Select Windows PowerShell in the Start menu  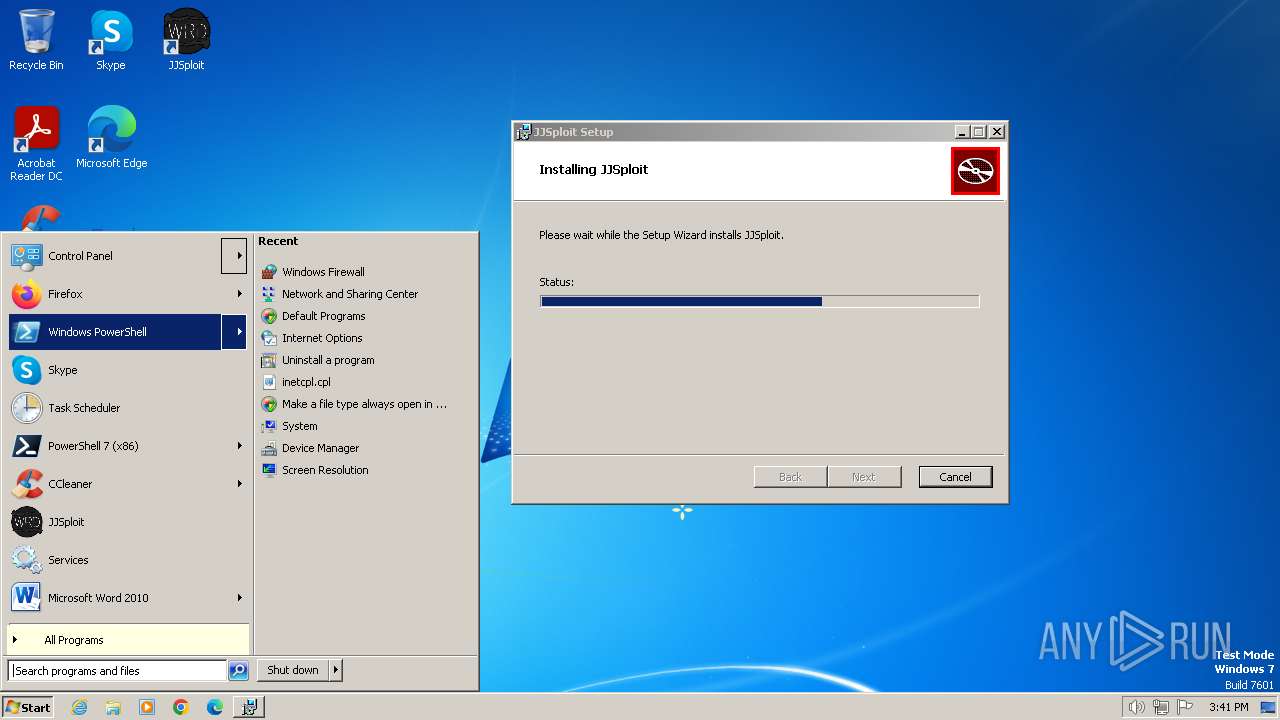(x=115, y=332)
